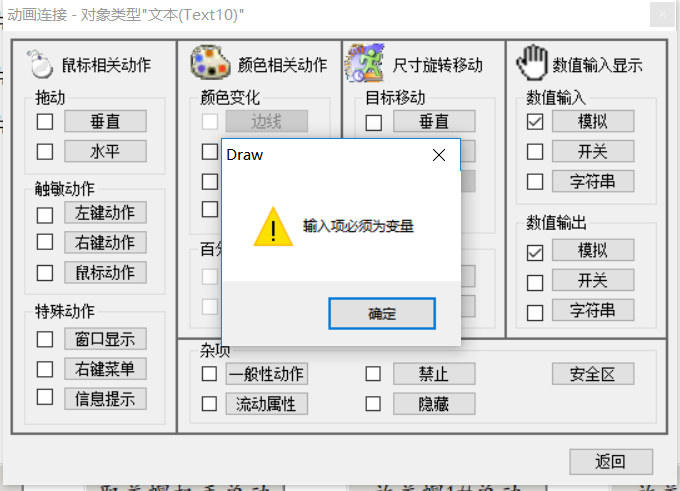Confirm the warning with 确定
This screenshot has height=491, width=680.
pyautogui.click(x=382, y=313)
